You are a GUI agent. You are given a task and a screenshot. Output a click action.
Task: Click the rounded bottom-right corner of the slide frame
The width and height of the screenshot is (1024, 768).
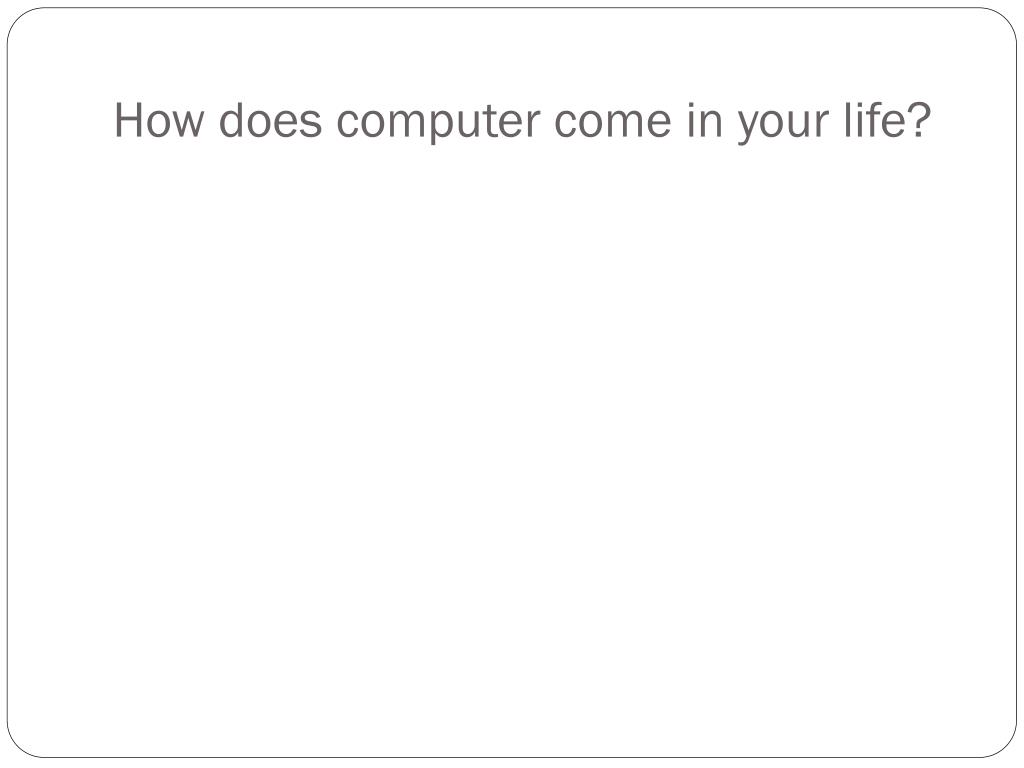(1006, 746)
